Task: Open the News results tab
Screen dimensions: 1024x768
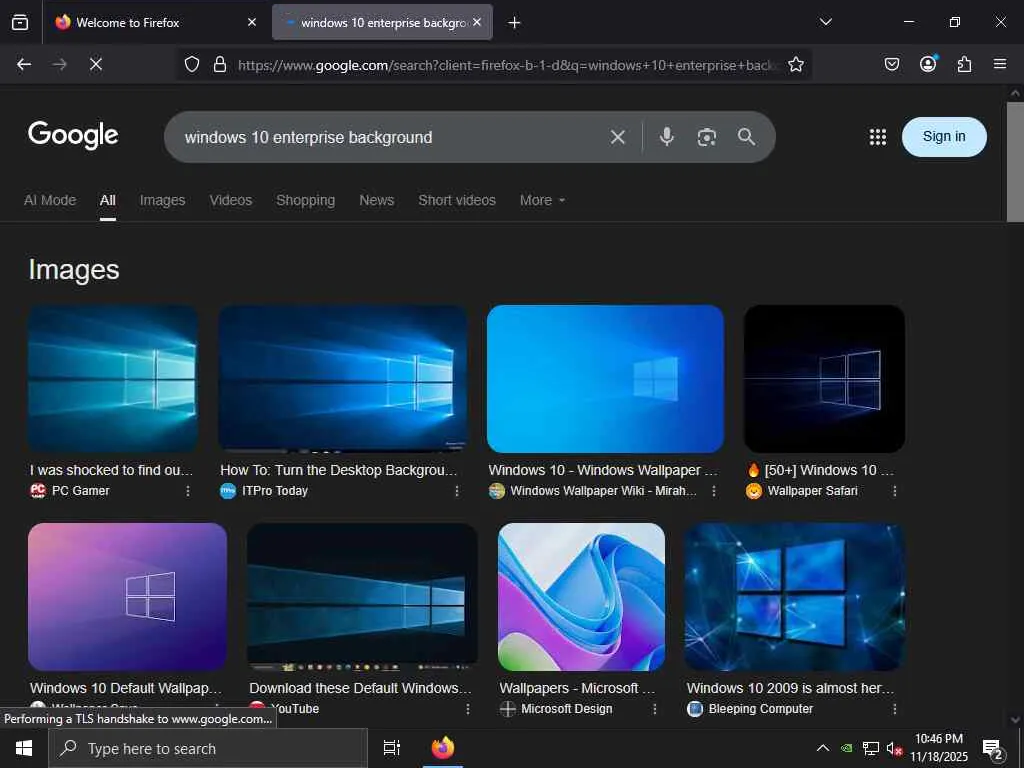Action: (377, 200)
